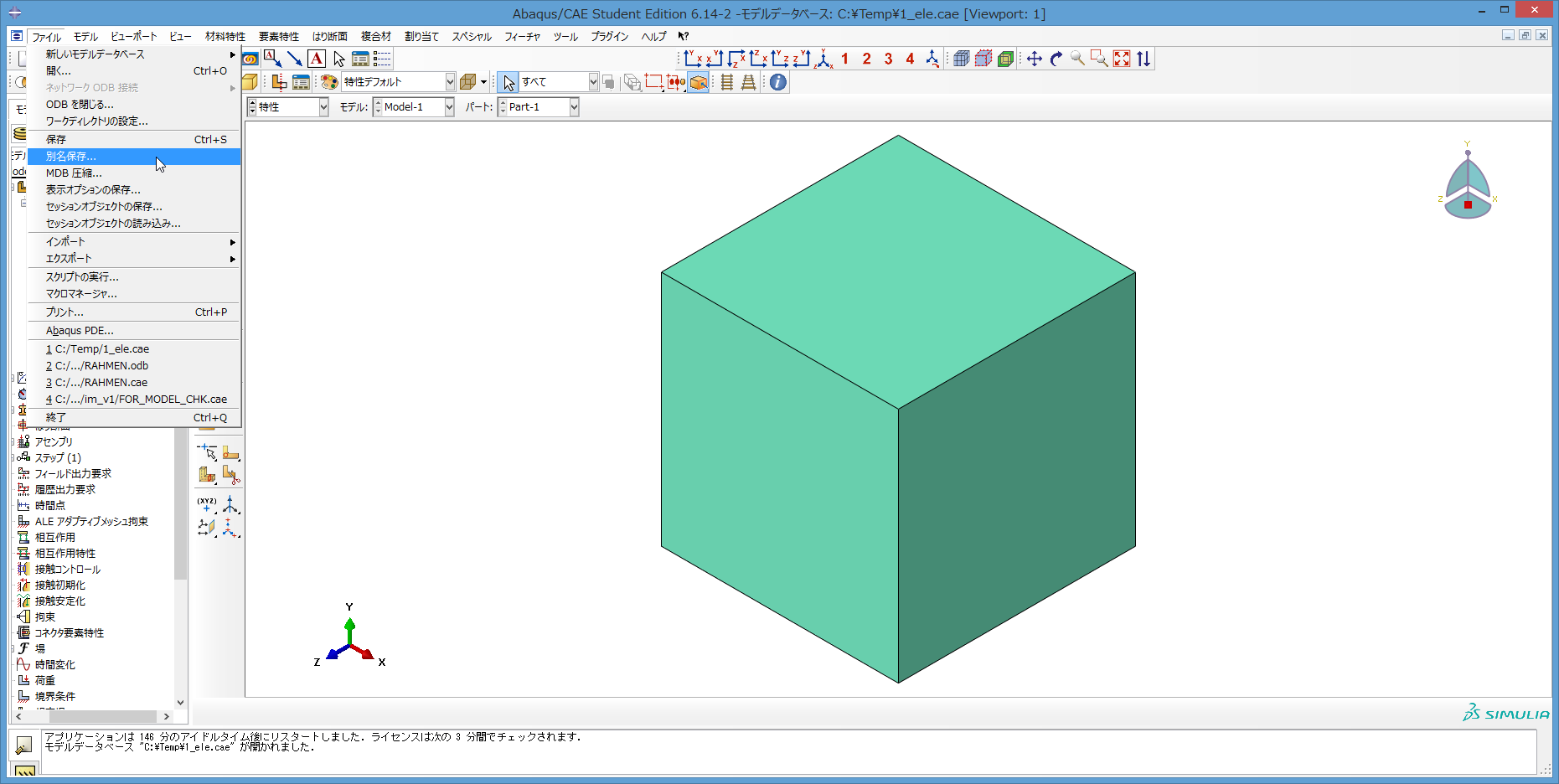1559x784 pixels.
Task: Click the model tree horizontal scrollbar
Action: pos(102,717)
